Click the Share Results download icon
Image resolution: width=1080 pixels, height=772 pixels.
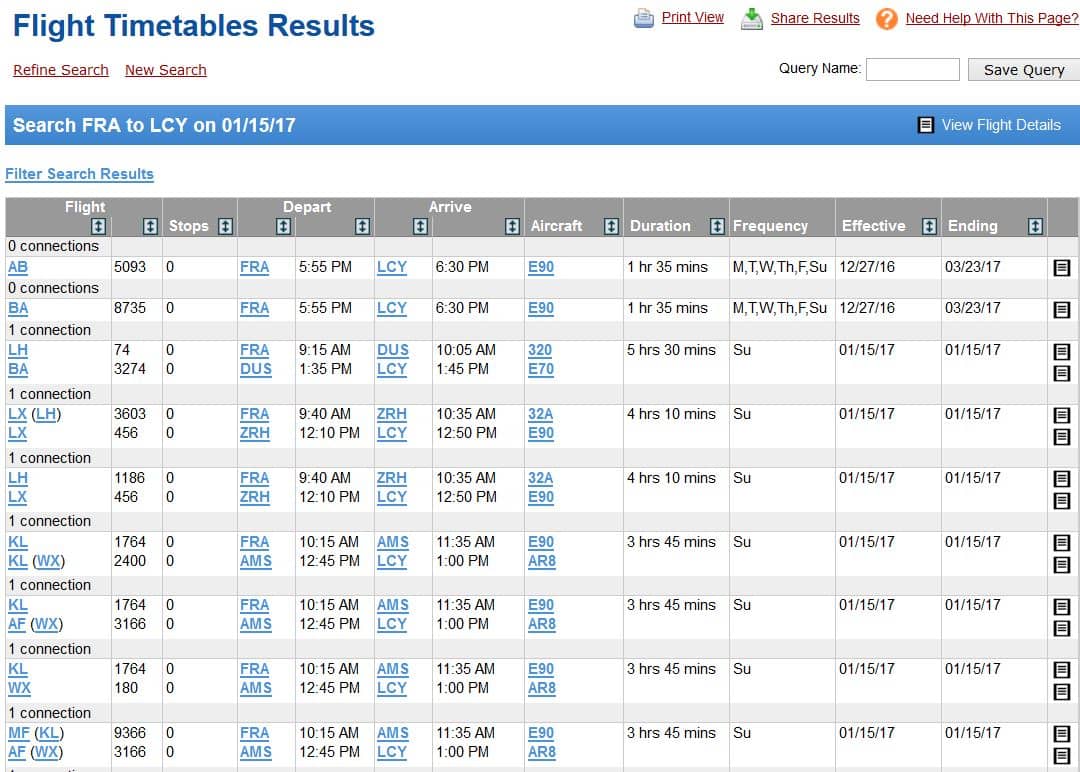(752, 18)
